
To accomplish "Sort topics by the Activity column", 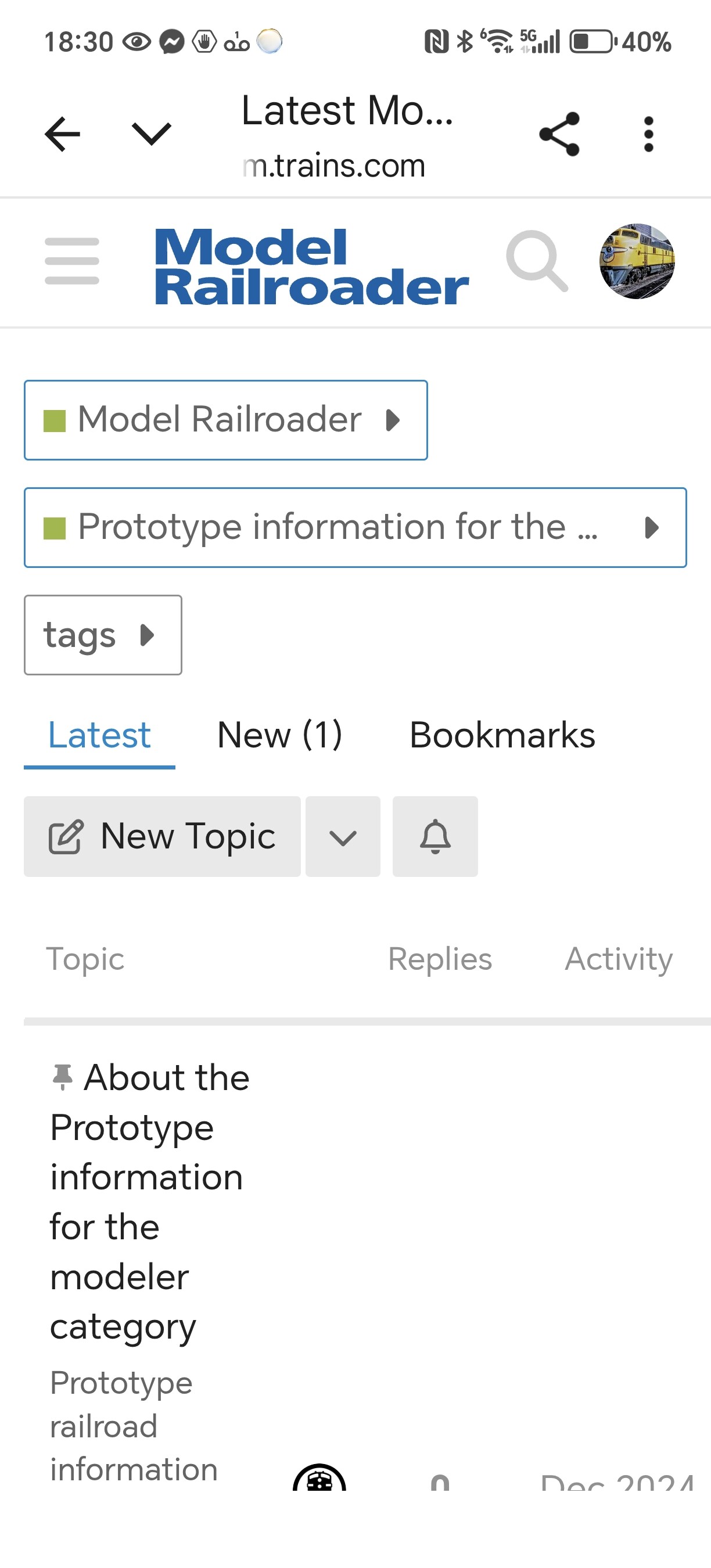I will 619,959.
